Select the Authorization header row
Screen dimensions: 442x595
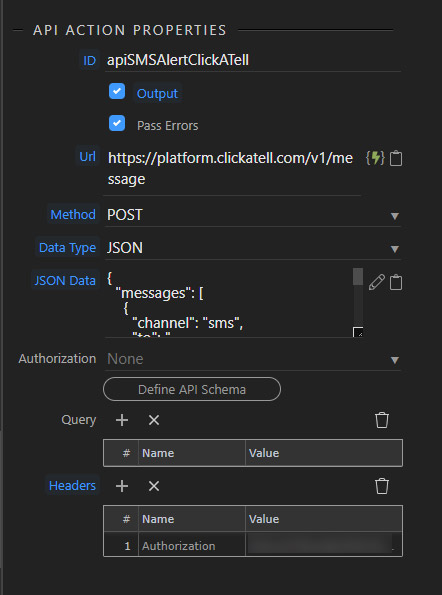(253, 546)
